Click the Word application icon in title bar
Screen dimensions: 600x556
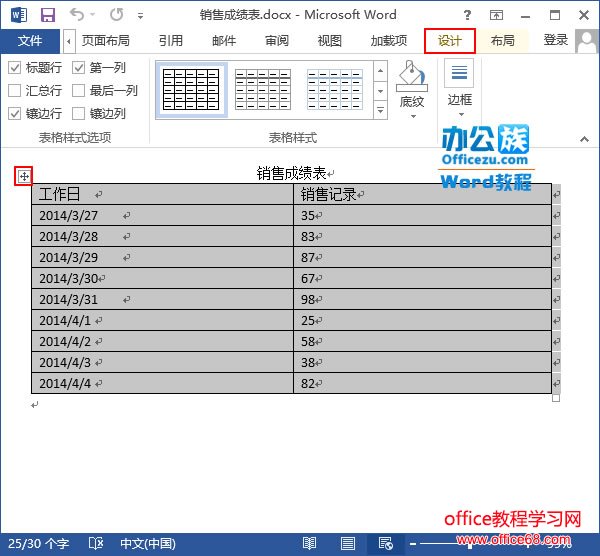pyautogui.click(x=19, y=15)
